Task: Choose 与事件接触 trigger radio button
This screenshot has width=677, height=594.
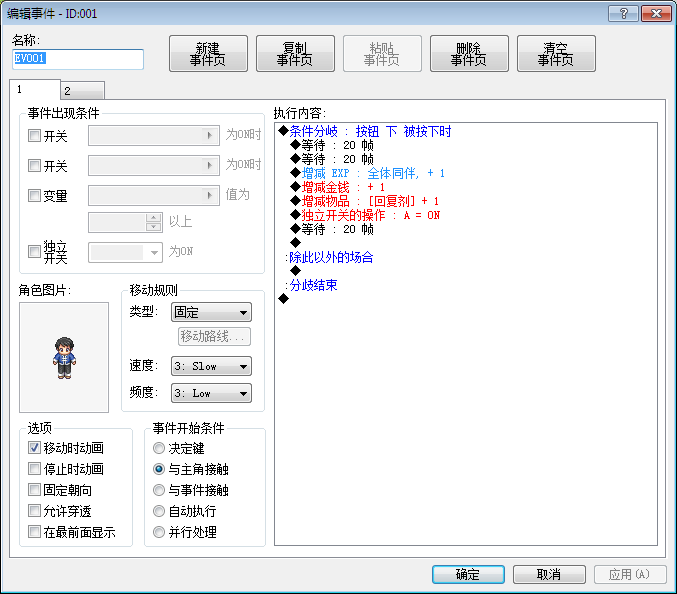Action: click(159, 490)
